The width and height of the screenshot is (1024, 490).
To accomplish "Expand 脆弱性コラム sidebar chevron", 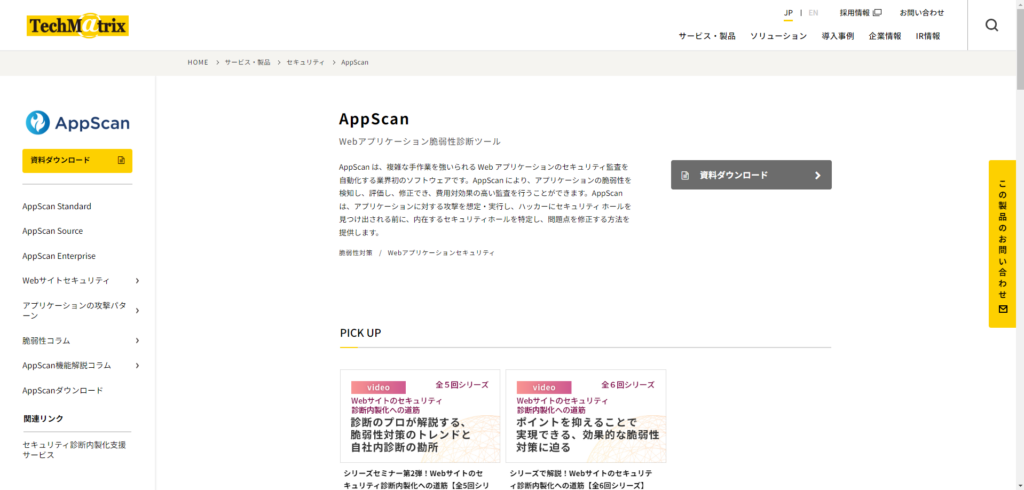I will tap(137, 340).
